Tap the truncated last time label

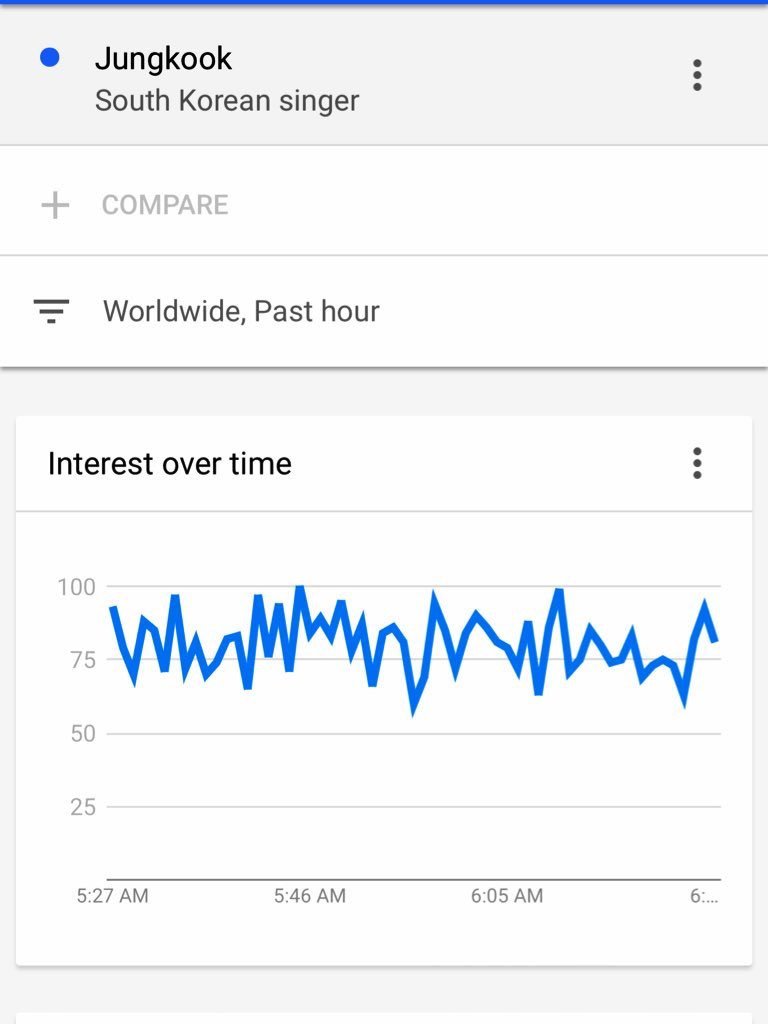704,896
